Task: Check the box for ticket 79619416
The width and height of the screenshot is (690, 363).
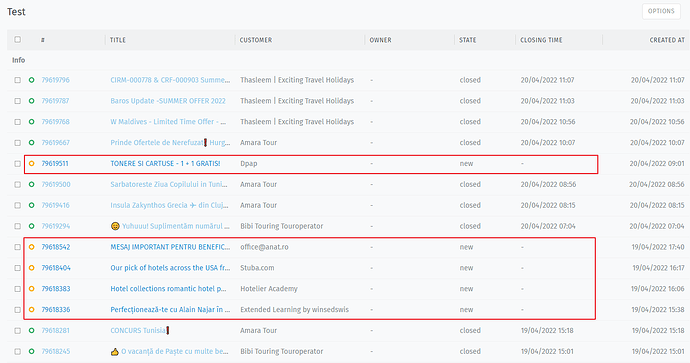Action: pyautogui.click(x=18, y=205)
